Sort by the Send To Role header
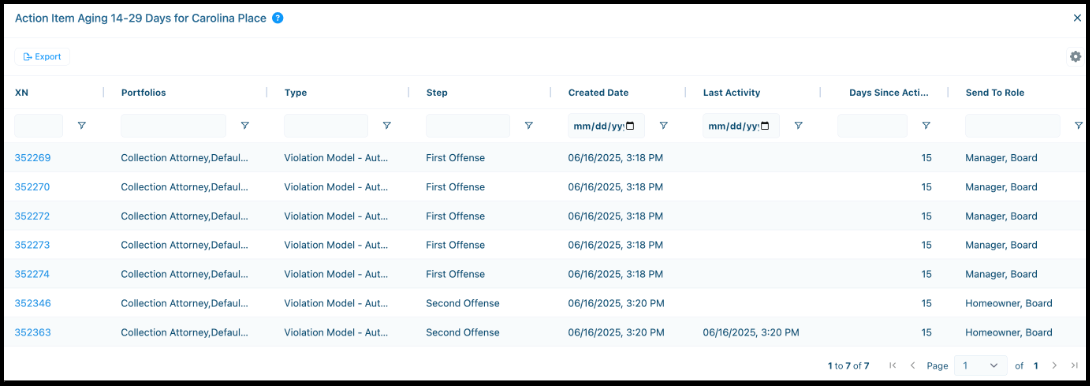The height and width of the screenshot is (386, 1090). (994, 93)
